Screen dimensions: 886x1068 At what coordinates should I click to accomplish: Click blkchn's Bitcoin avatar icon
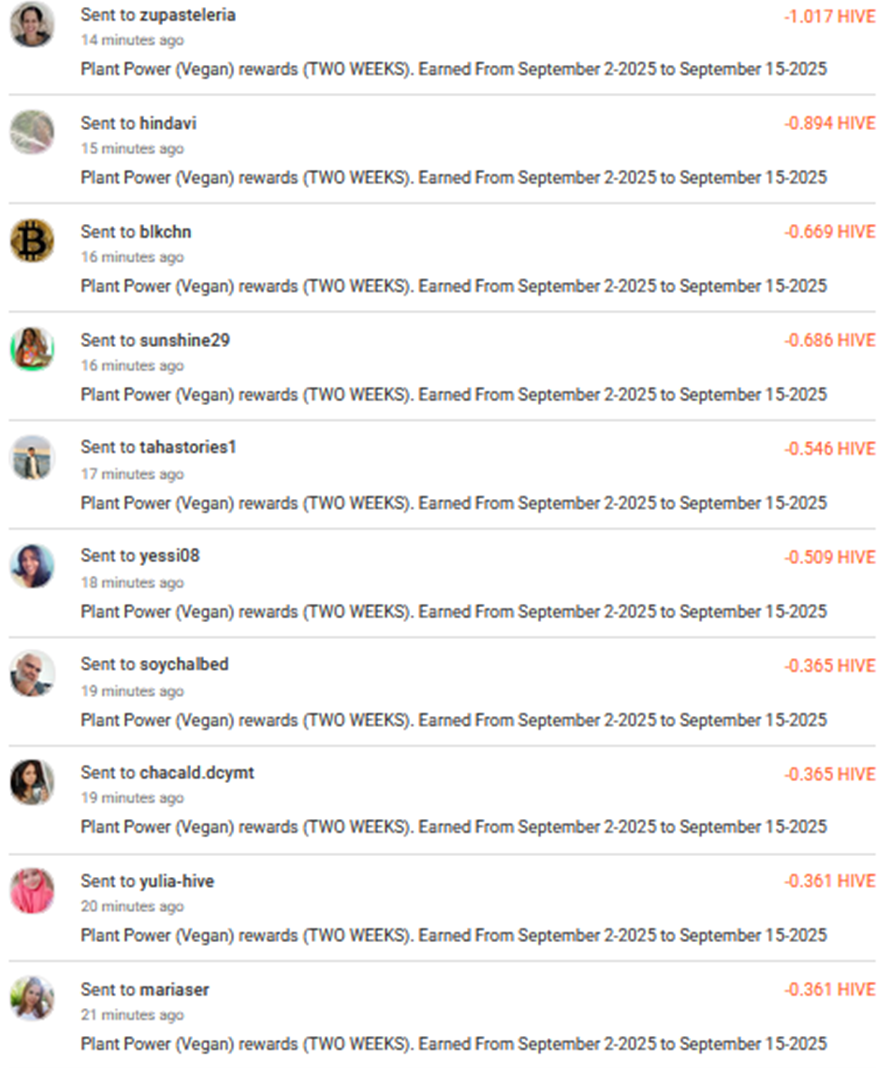[x=32, y=240]
